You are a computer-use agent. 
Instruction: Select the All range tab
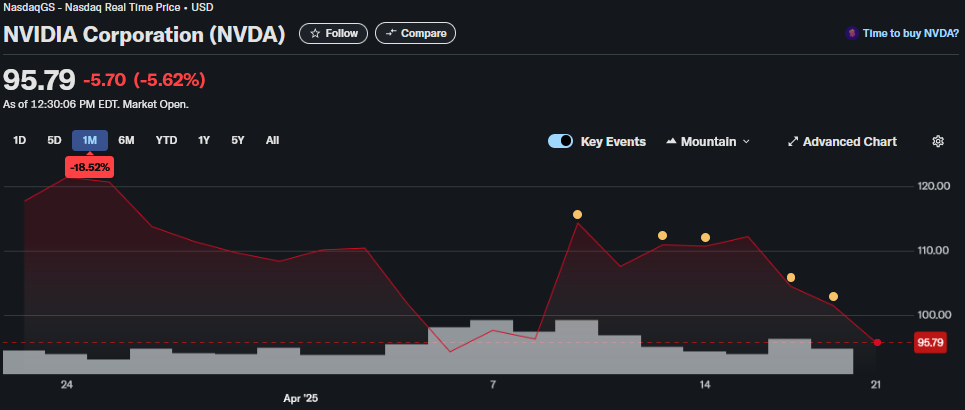[272, 140]
